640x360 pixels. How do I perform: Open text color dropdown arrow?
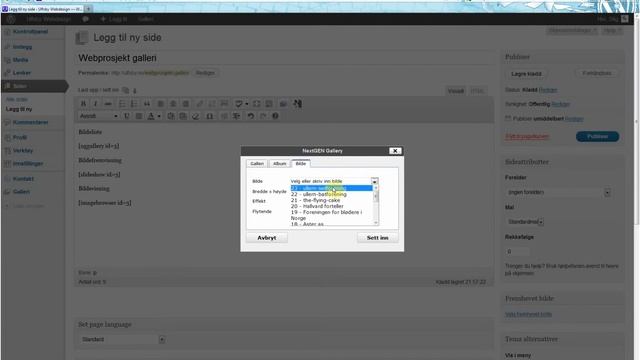[x=159, y=116]
